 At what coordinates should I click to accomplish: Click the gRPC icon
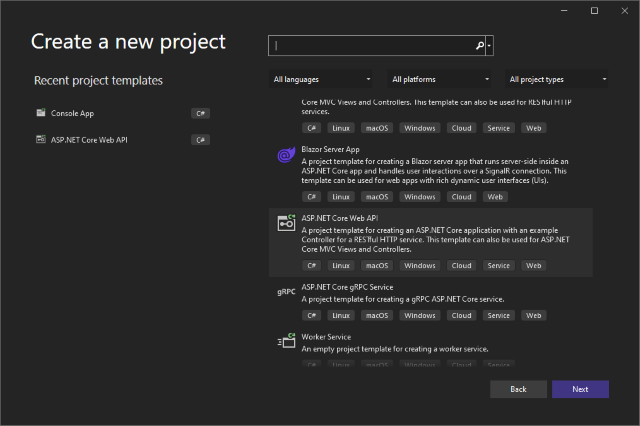[286, 292]
